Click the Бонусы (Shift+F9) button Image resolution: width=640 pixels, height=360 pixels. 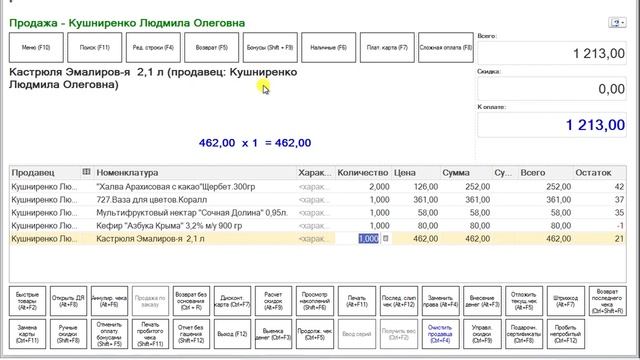(x=270, y=48)
